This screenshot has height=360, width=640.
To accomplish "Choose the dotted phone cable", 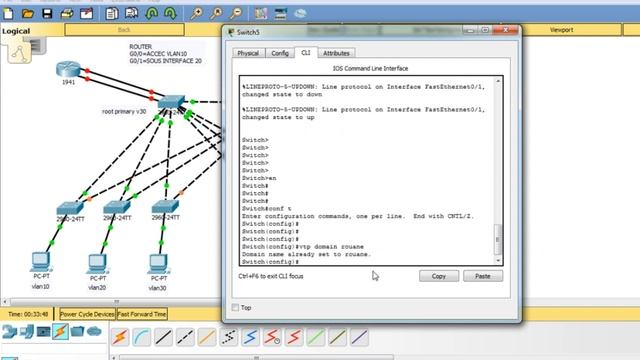I will 229,338.
